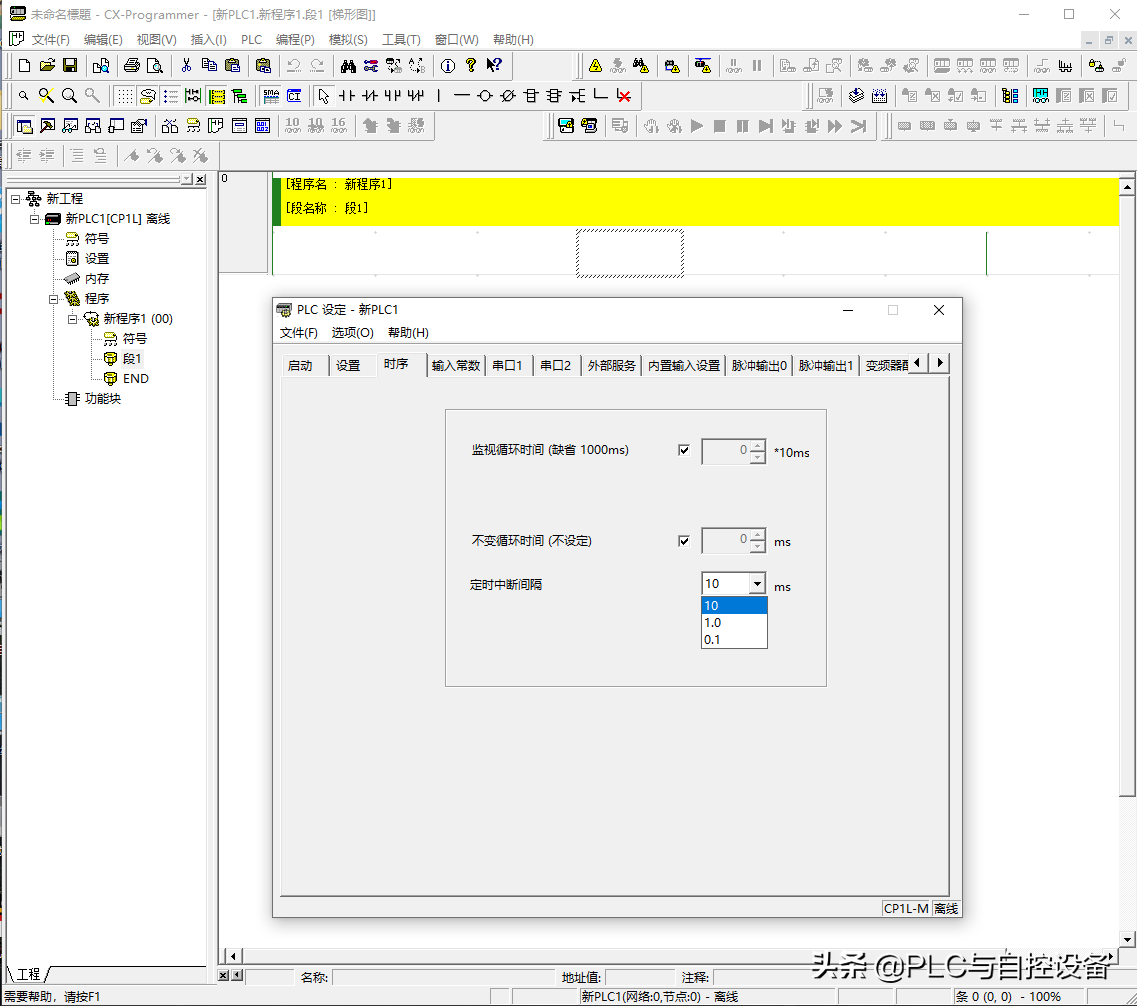Select the END item in project tree
The width and height of the screenshot is (1137, 1006).
[x=135, y=379]
